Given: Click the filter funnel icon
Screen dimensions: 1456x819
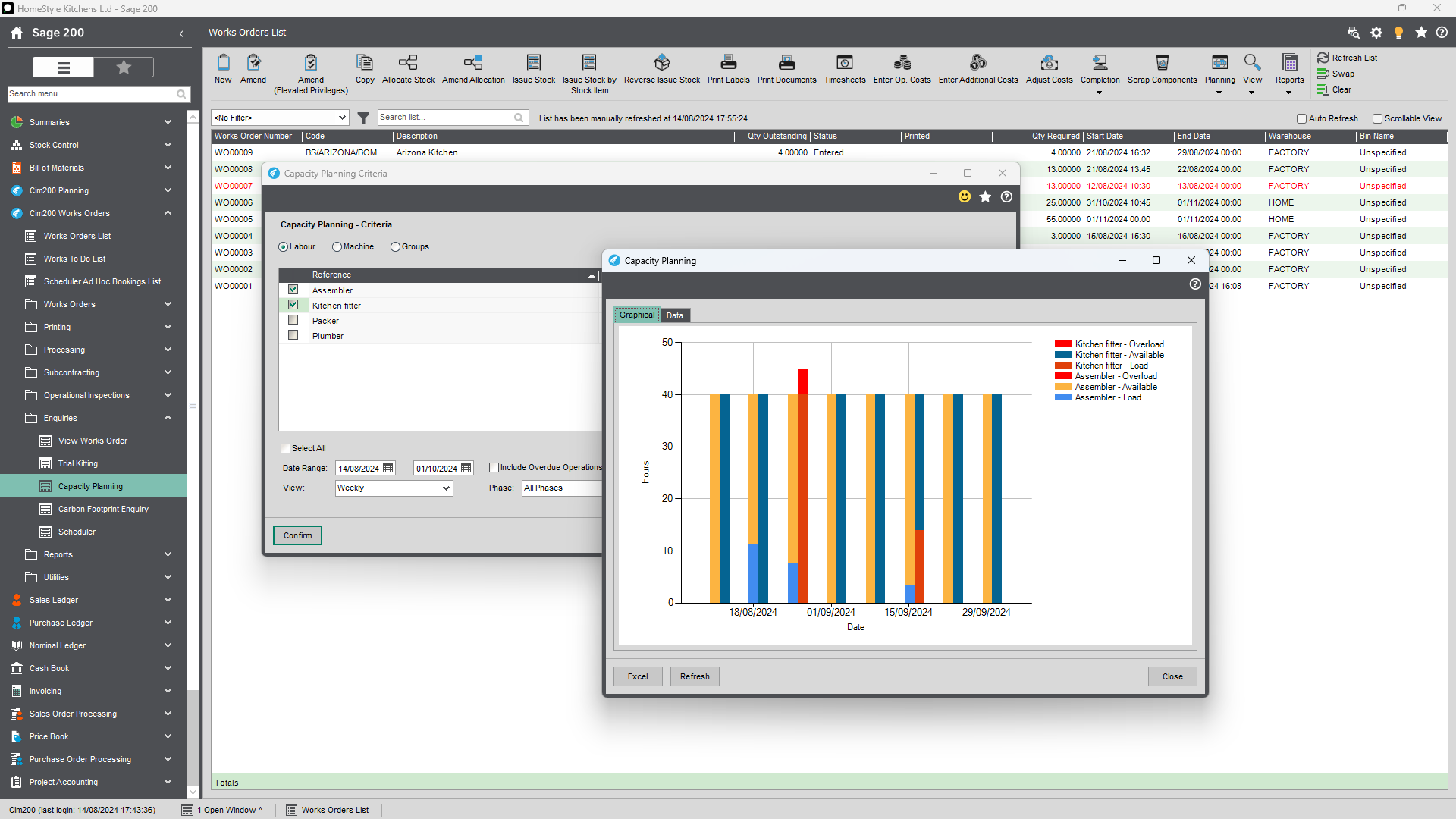Looking at the screenshot, I should (363, 118).
